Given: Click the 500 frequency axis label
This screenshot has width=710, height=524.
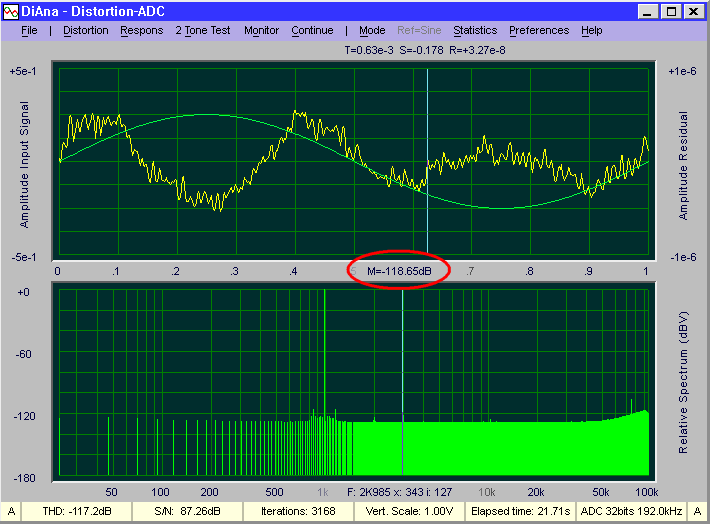Looking at the screenshot, I should (274, 492).
